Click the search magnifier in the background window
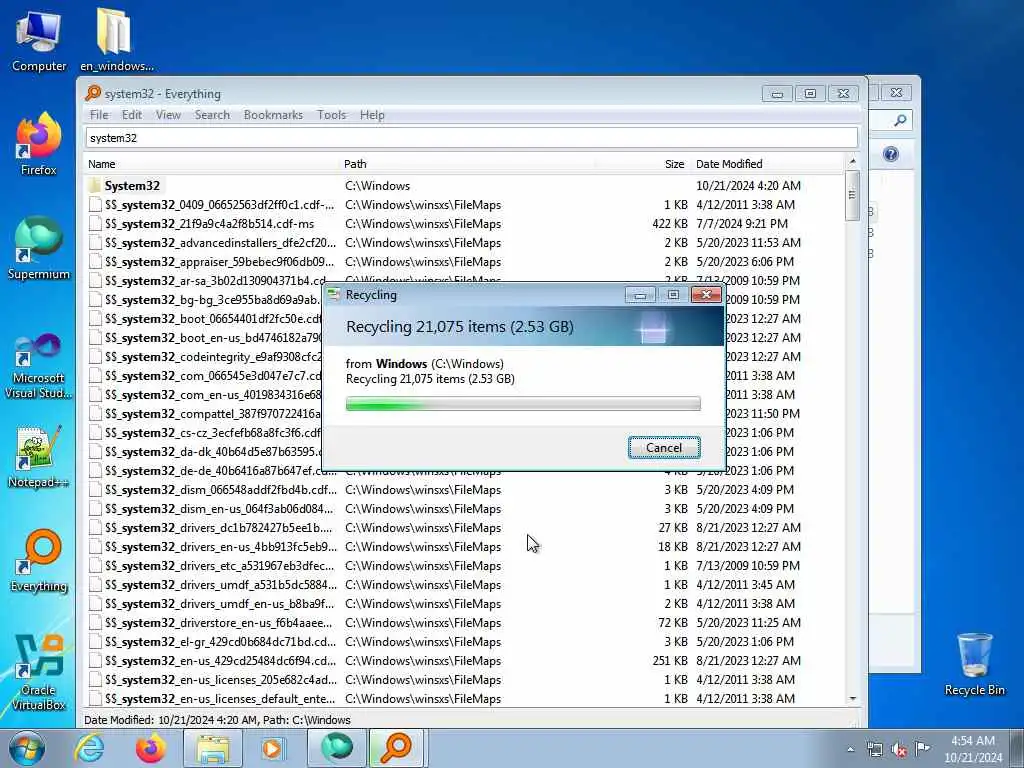The width and height of the screenshot is (1024, 768). (900, 120)
